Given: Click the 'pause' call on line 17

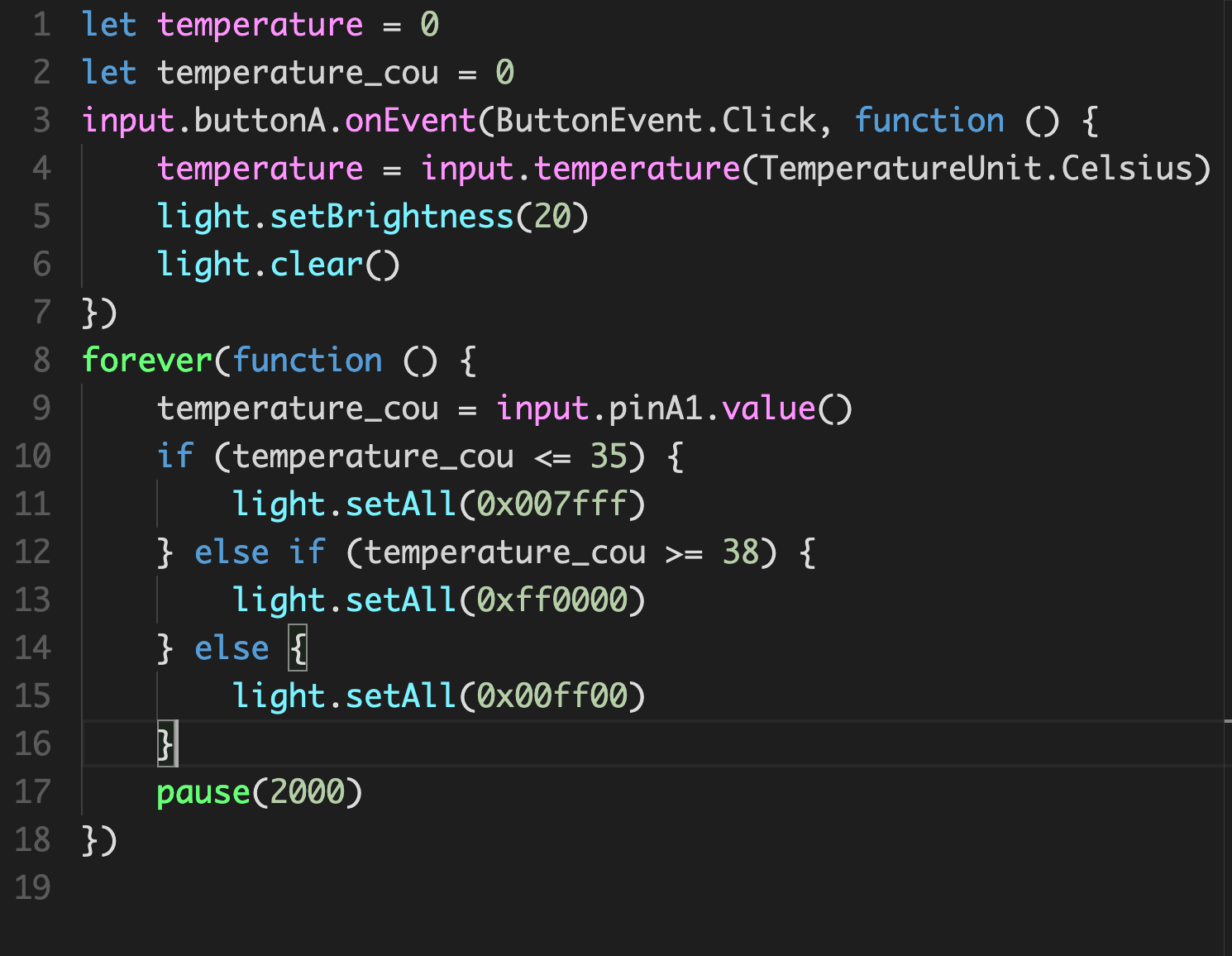Looking at the screenshot, I should pos(203,792).
